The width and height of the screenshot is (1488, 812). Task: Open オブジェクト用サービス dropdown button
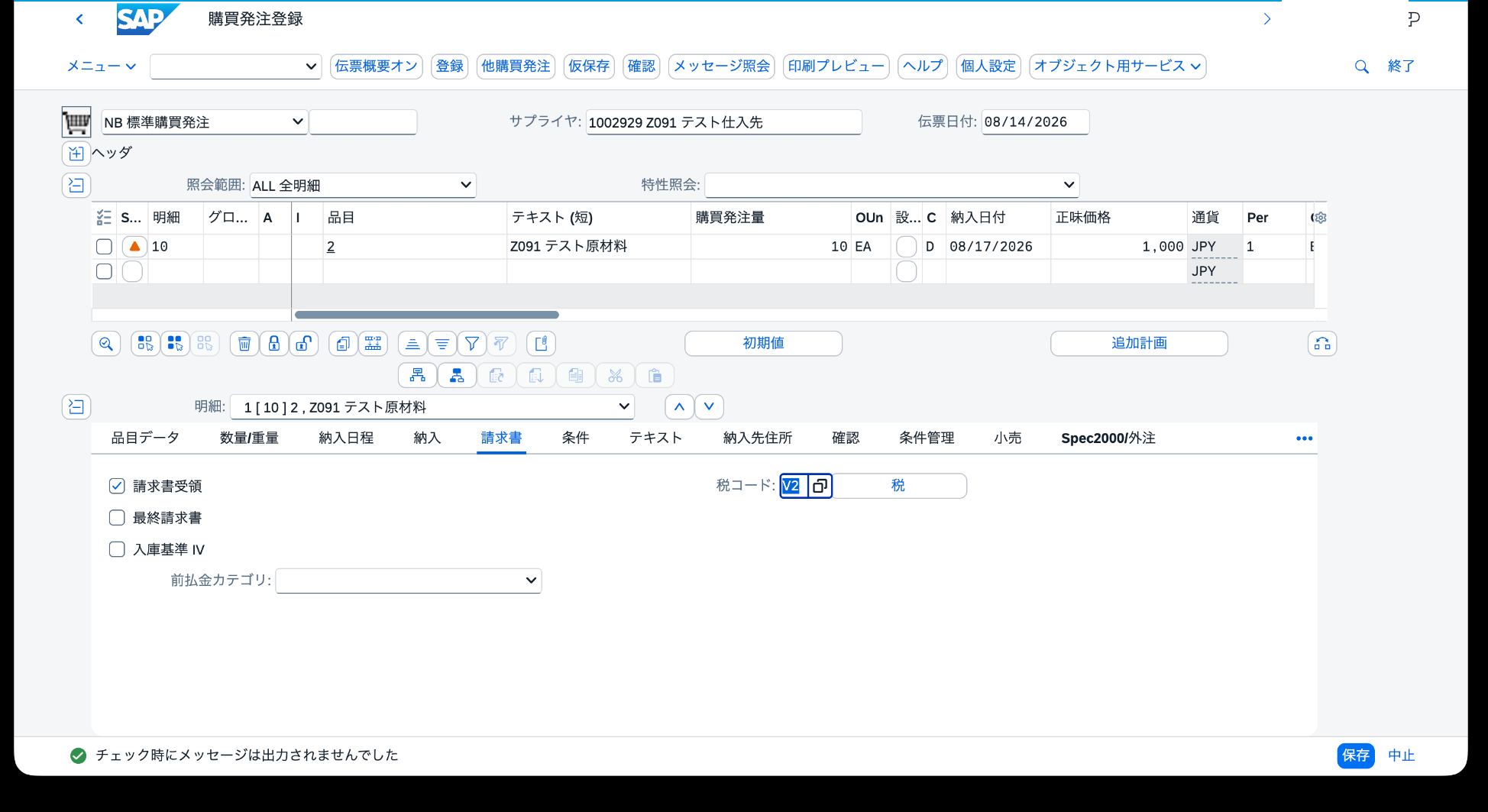tap(1118, 66)
